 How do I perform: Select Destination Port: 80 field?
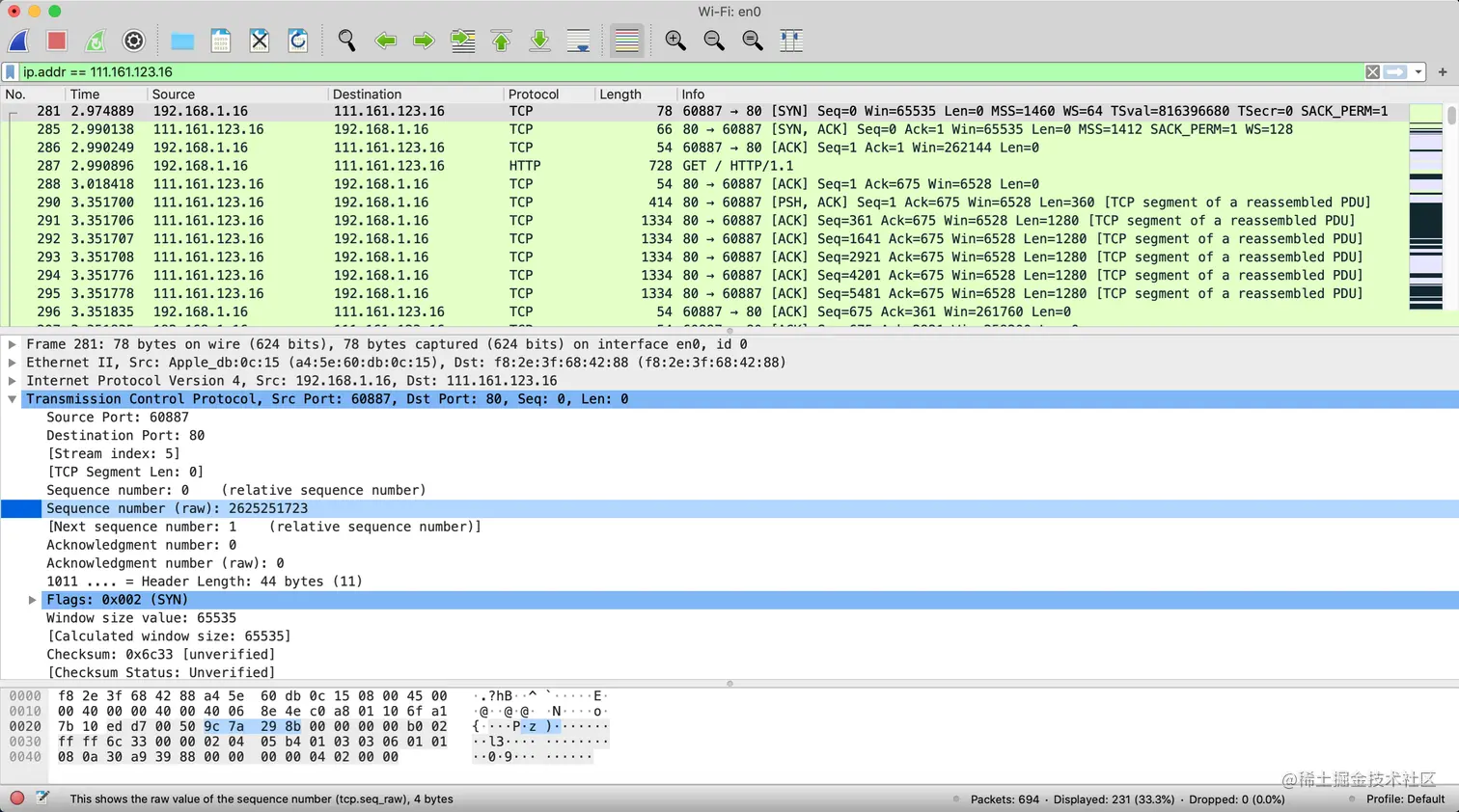click(125, 436)
